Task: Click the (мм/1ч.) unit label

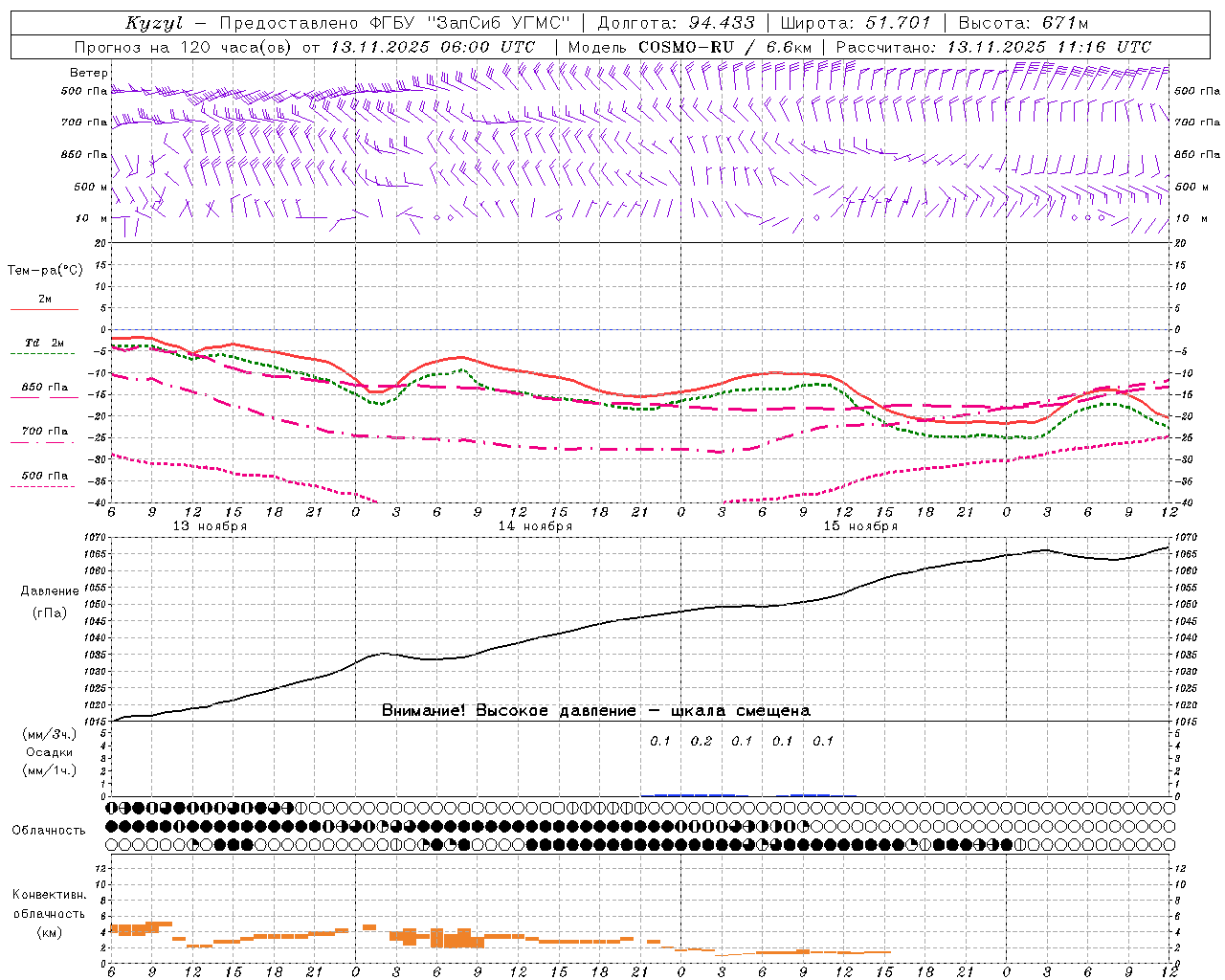Action: click(50, 770)
